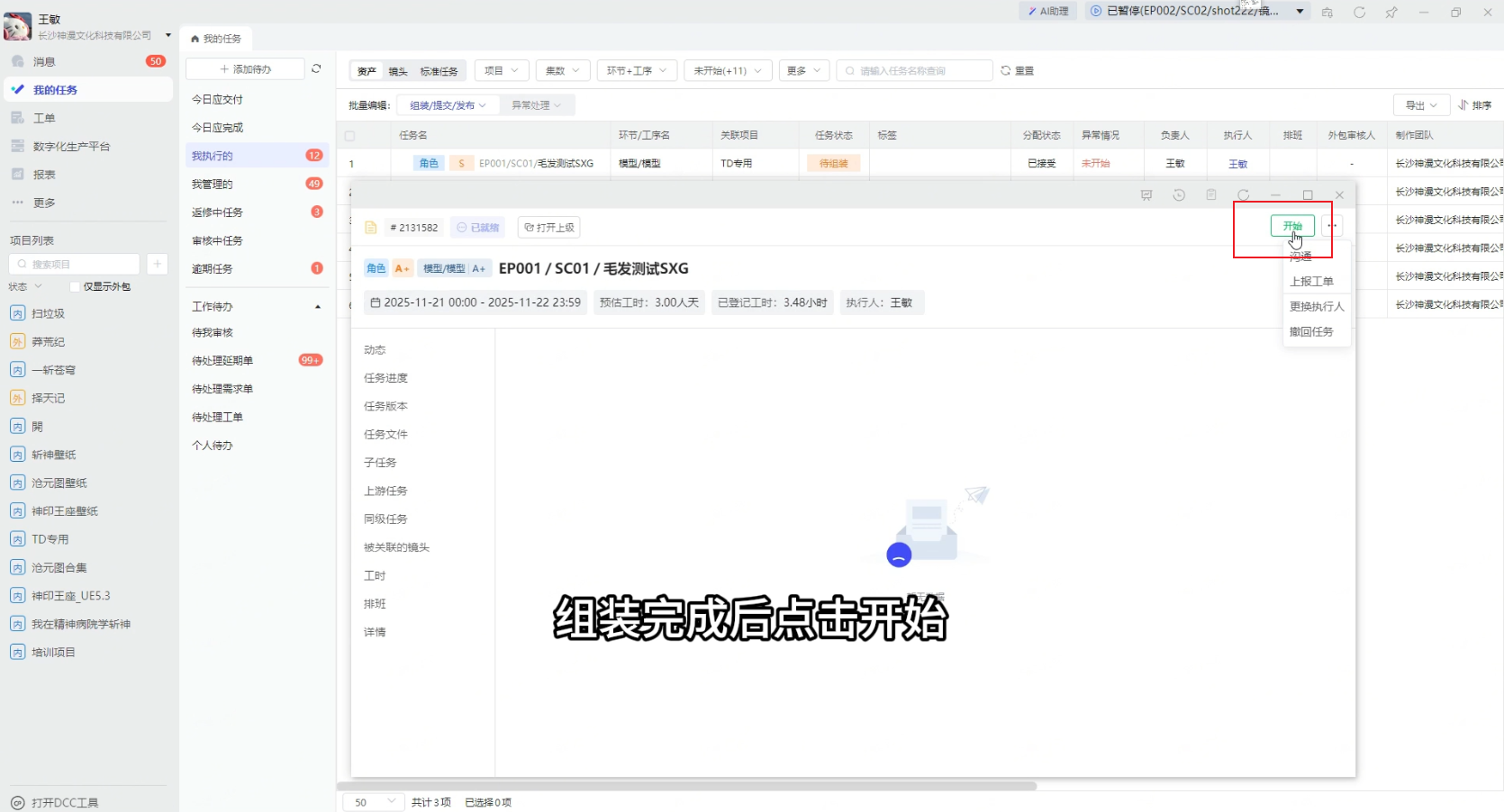This screenshot has width=1504, height=812.
Task: Expand the 项目 filter dropdown
Action: [x=502, y=70]
